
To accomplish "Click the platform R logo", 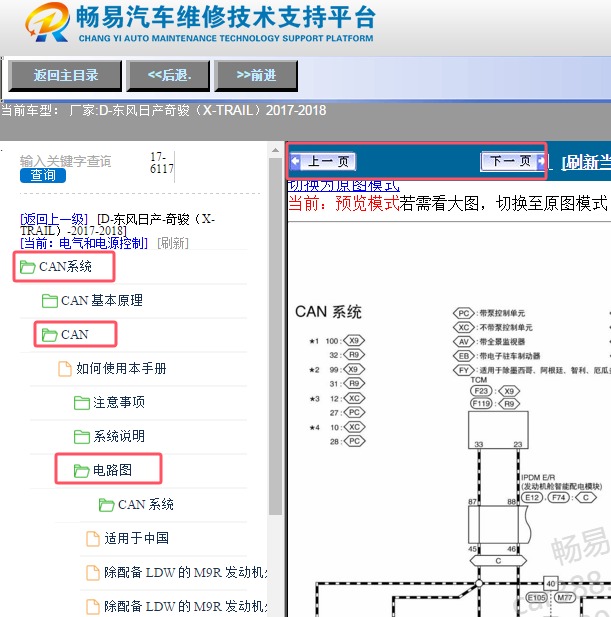I will point(47,22).
